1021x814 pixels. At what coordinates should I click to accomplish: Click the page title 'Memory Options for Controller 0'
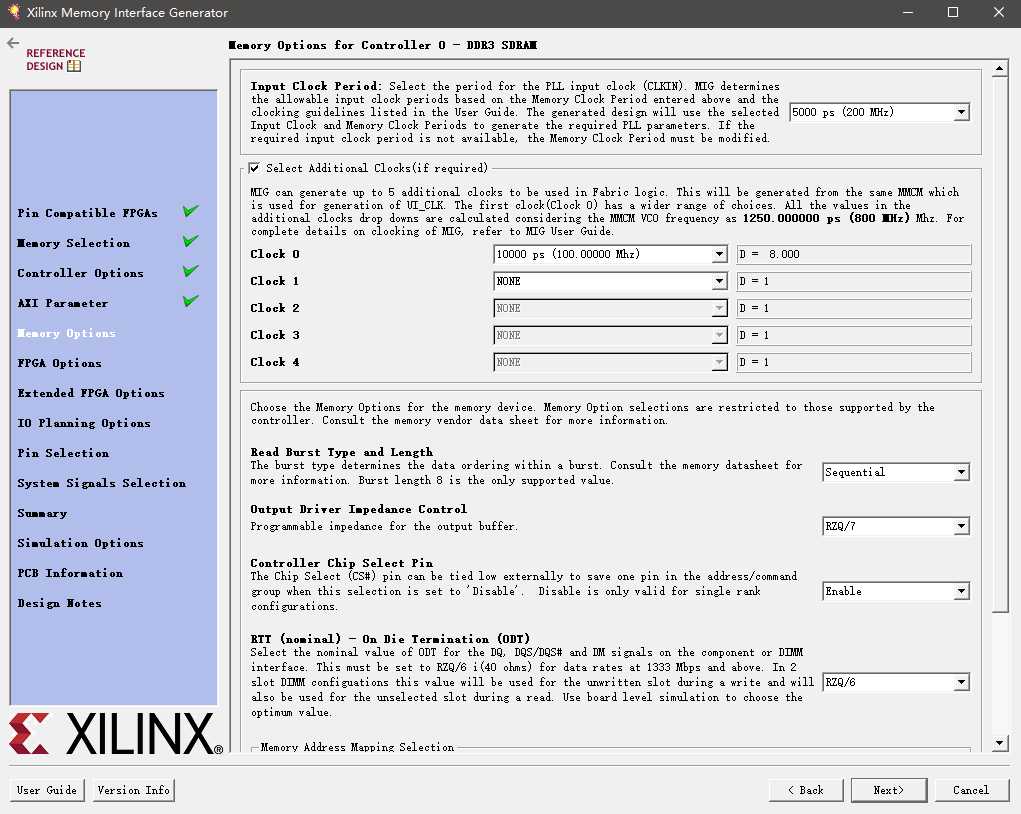[382, 45]
